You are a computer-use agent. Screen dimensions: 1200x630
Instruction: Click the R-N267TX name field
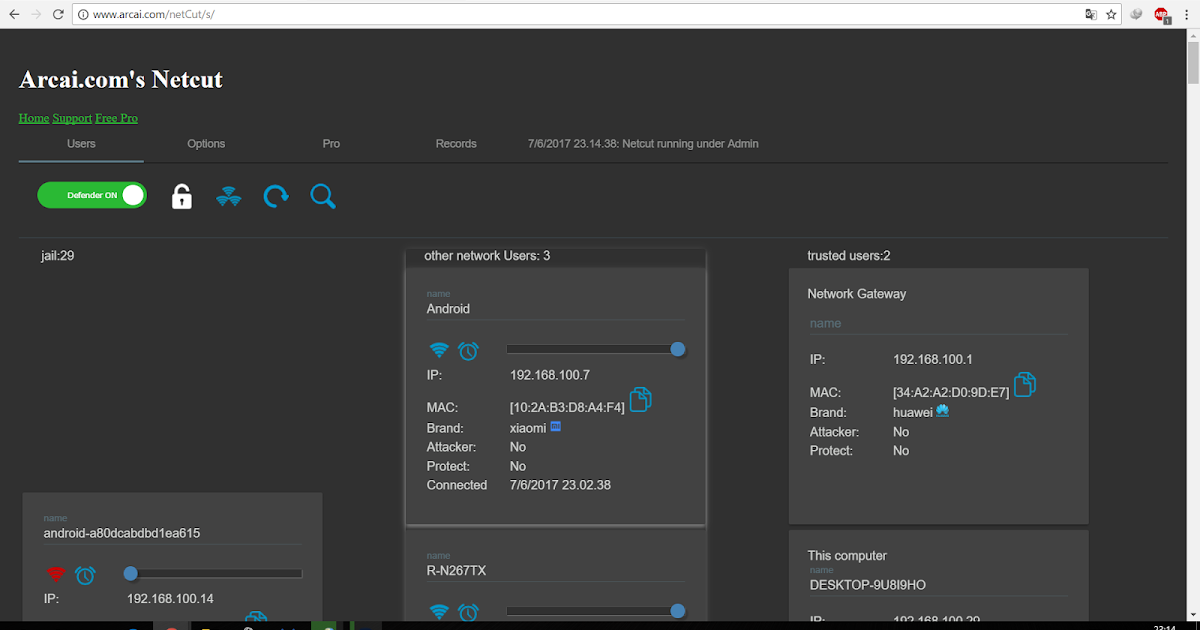(555, 571)
